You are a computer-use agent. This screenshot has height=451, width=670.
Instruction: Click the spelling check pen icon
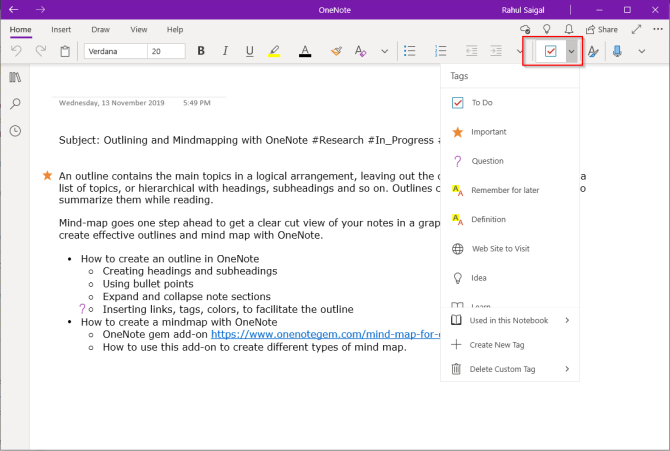pyautogui.click(x=593, y=51)
